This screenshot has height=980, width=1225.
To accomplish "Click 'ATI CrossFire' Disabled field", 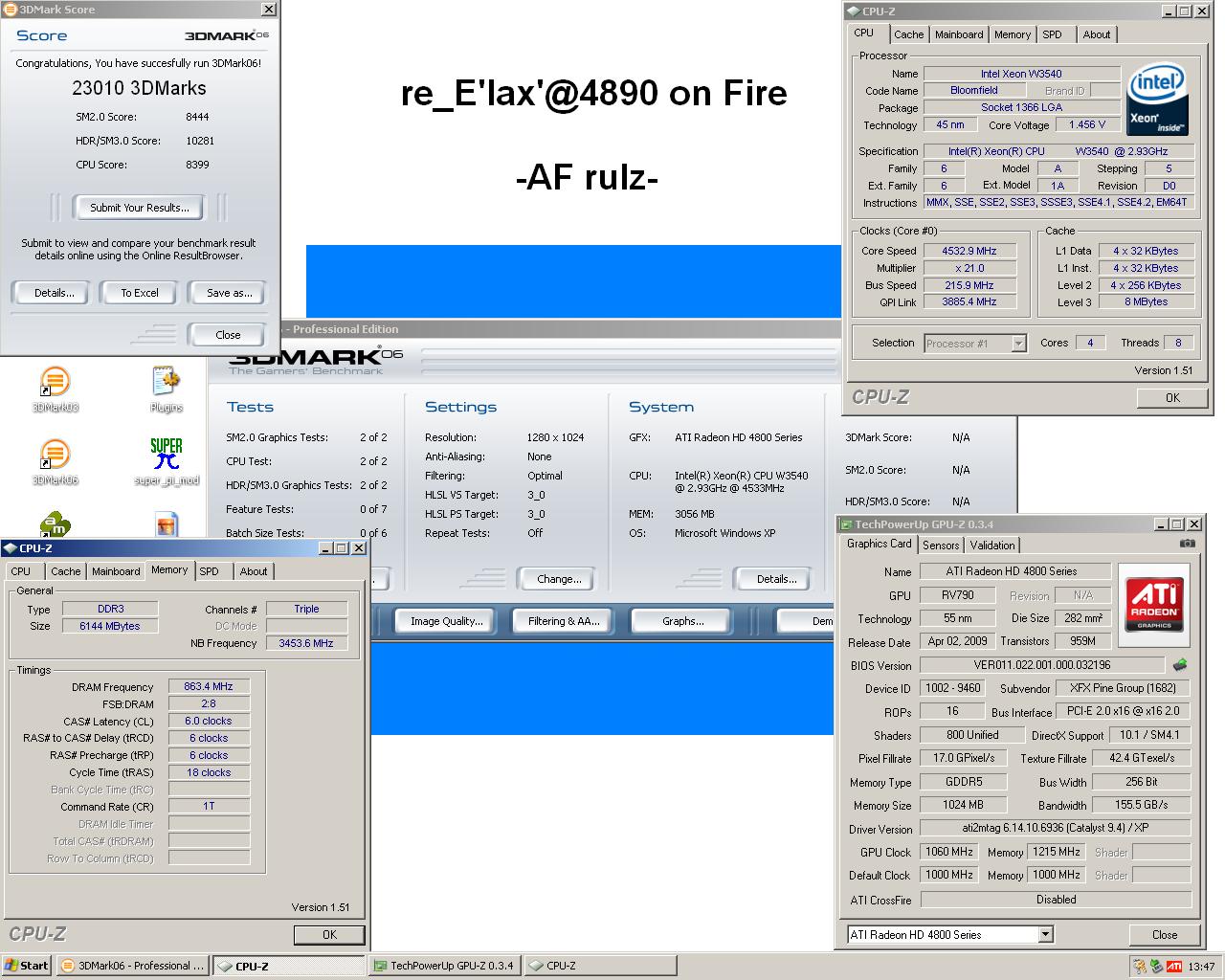I will (x=1056, y=900).
